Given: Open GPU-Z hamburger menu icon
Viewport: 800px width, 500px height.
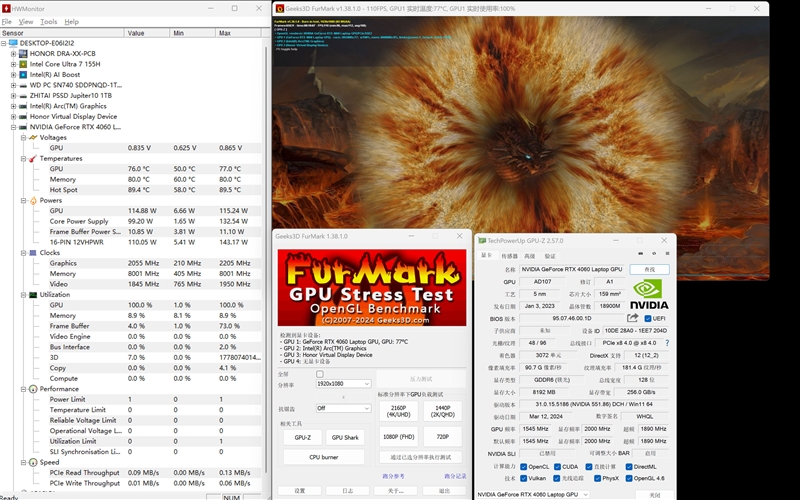Looking at the screenshot, I should [667, 254].
